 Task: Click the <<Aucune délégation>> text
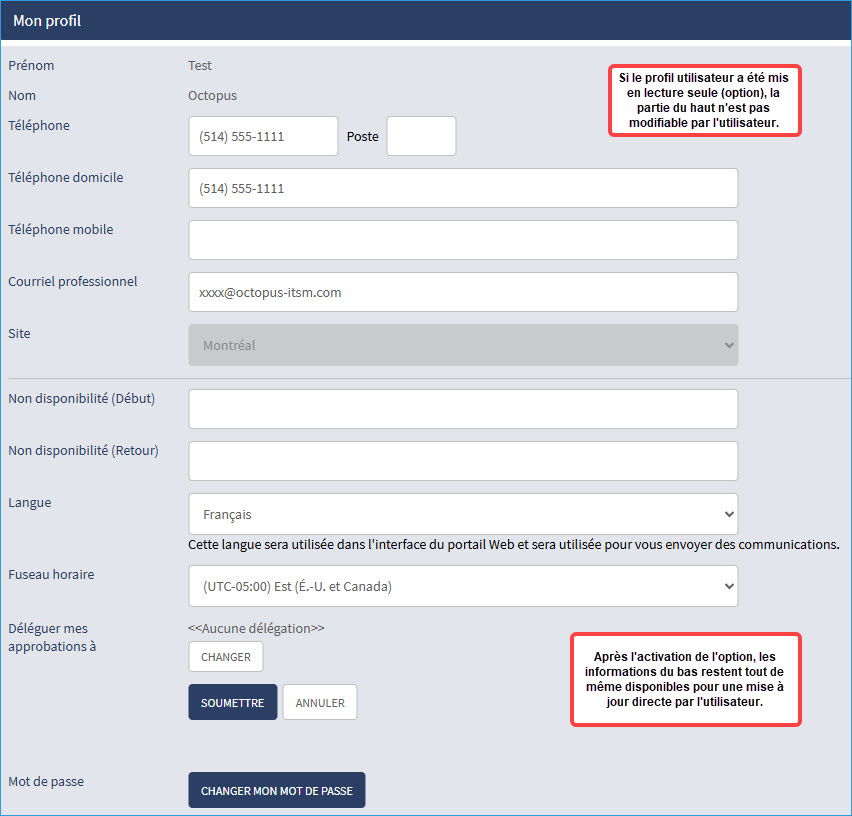click(256, 628)
